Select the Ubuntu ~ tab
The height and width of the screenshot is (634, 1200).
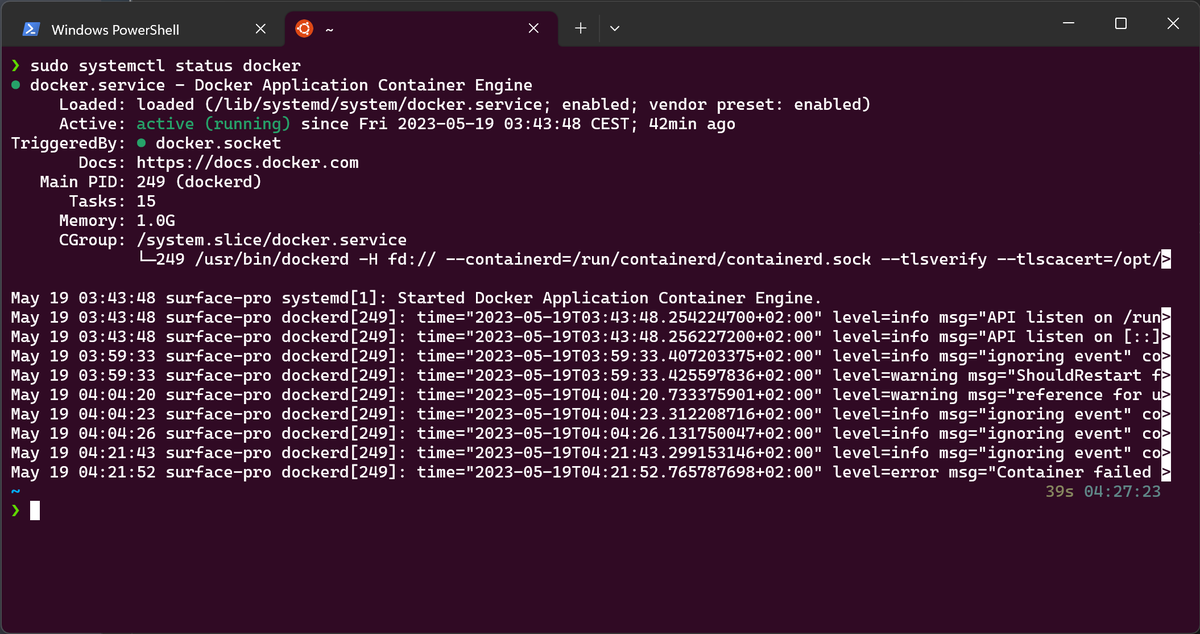tap(420, 29)
